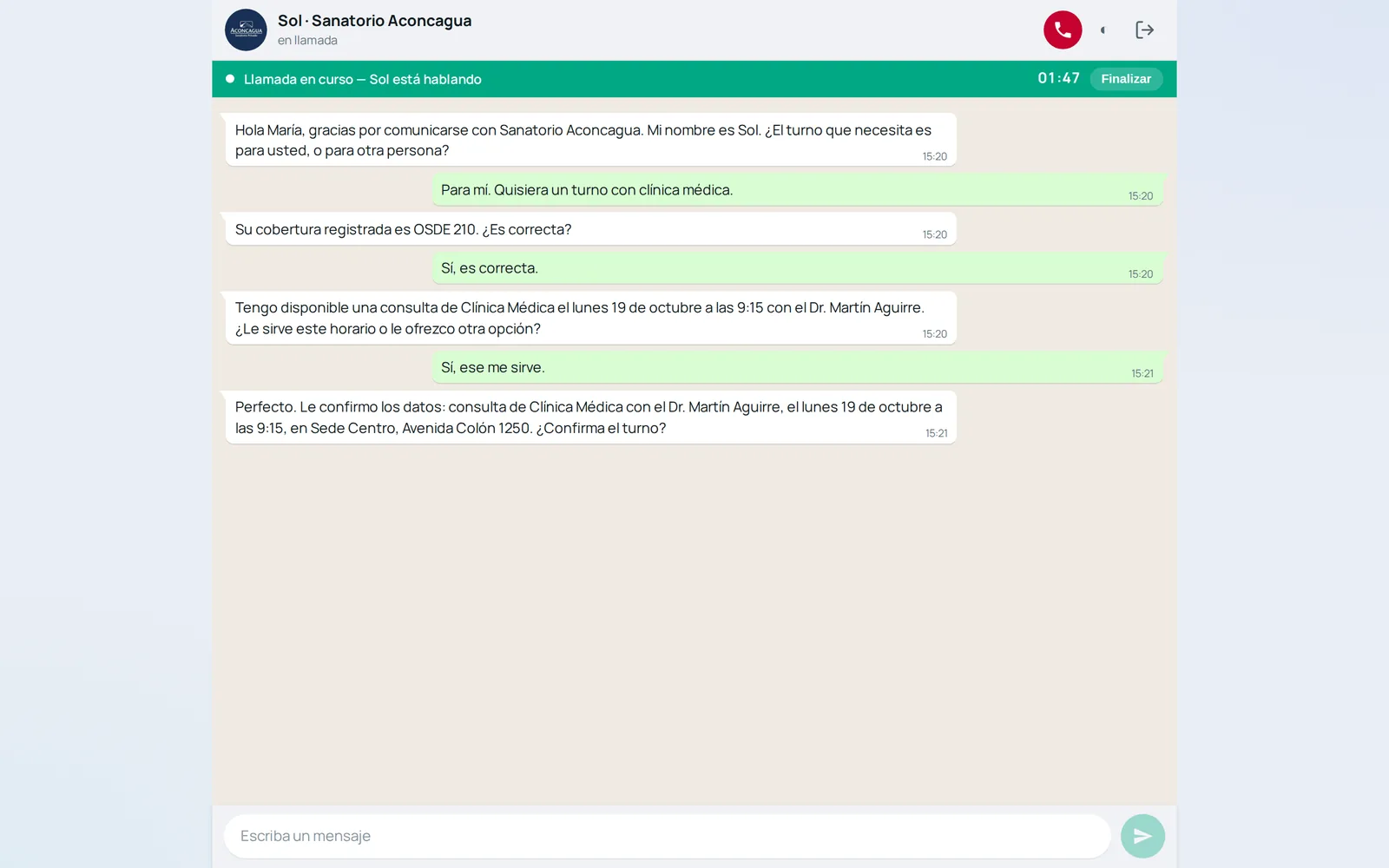Select the 'Para mí. Quisiera un turno' message
1389x868 pixels.
point(798,190)
